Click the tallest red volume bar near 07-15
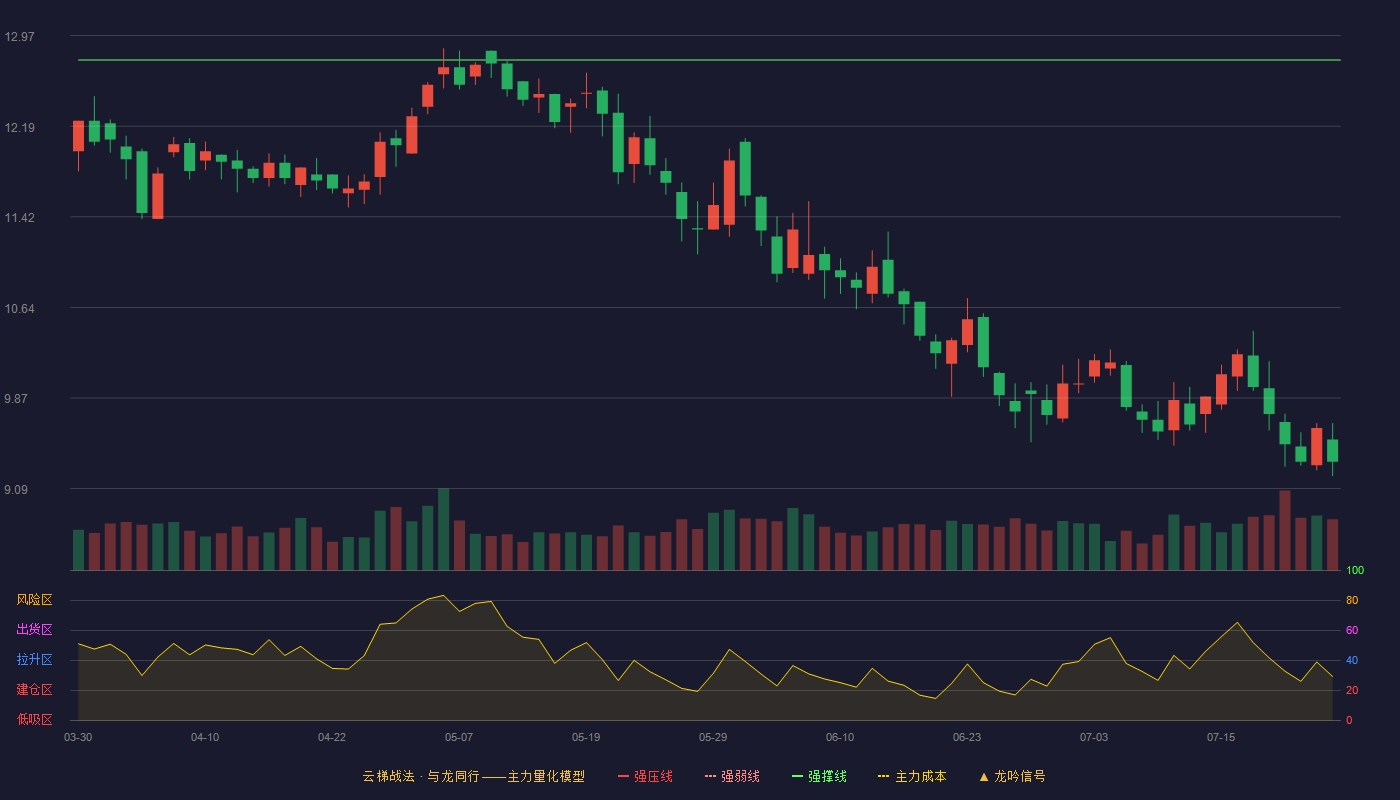The image size is (1400, 800). 1285,530
